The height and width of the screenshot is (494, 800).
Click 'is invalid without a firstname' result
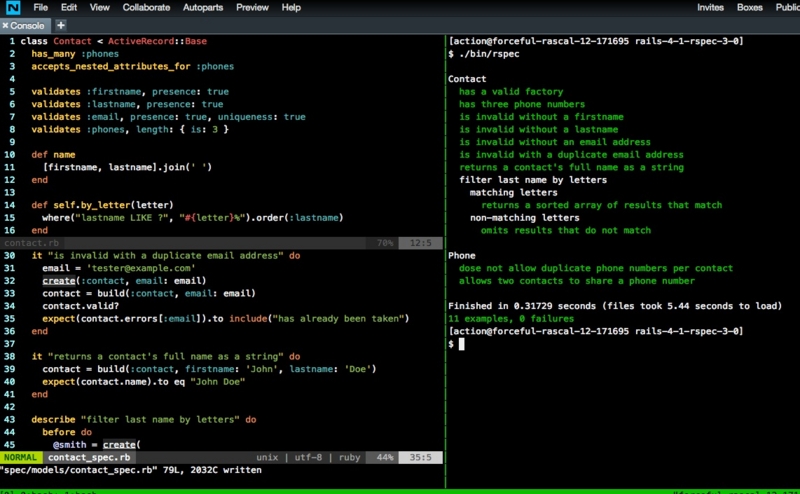(541, 117)
